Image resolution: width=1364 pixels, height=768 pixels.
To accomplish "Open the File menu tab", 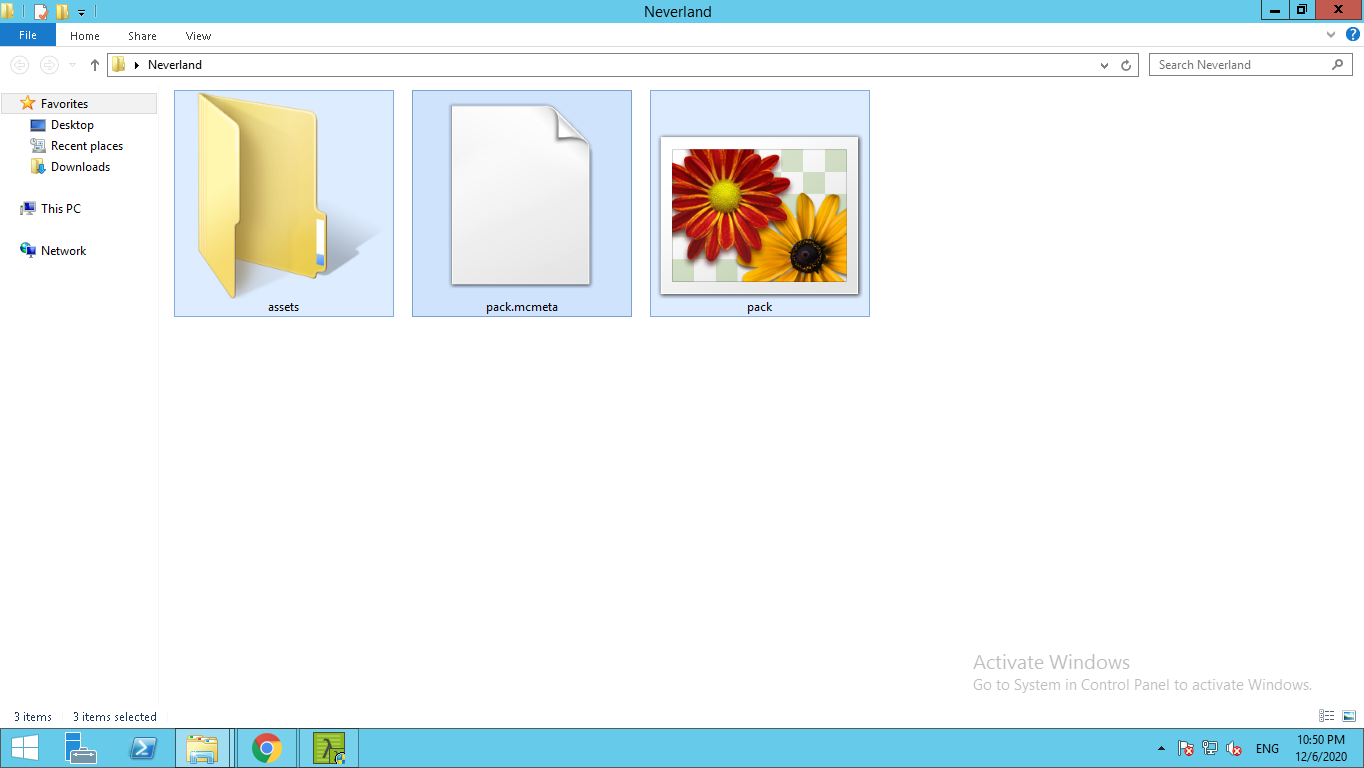I will pos(28,35).
